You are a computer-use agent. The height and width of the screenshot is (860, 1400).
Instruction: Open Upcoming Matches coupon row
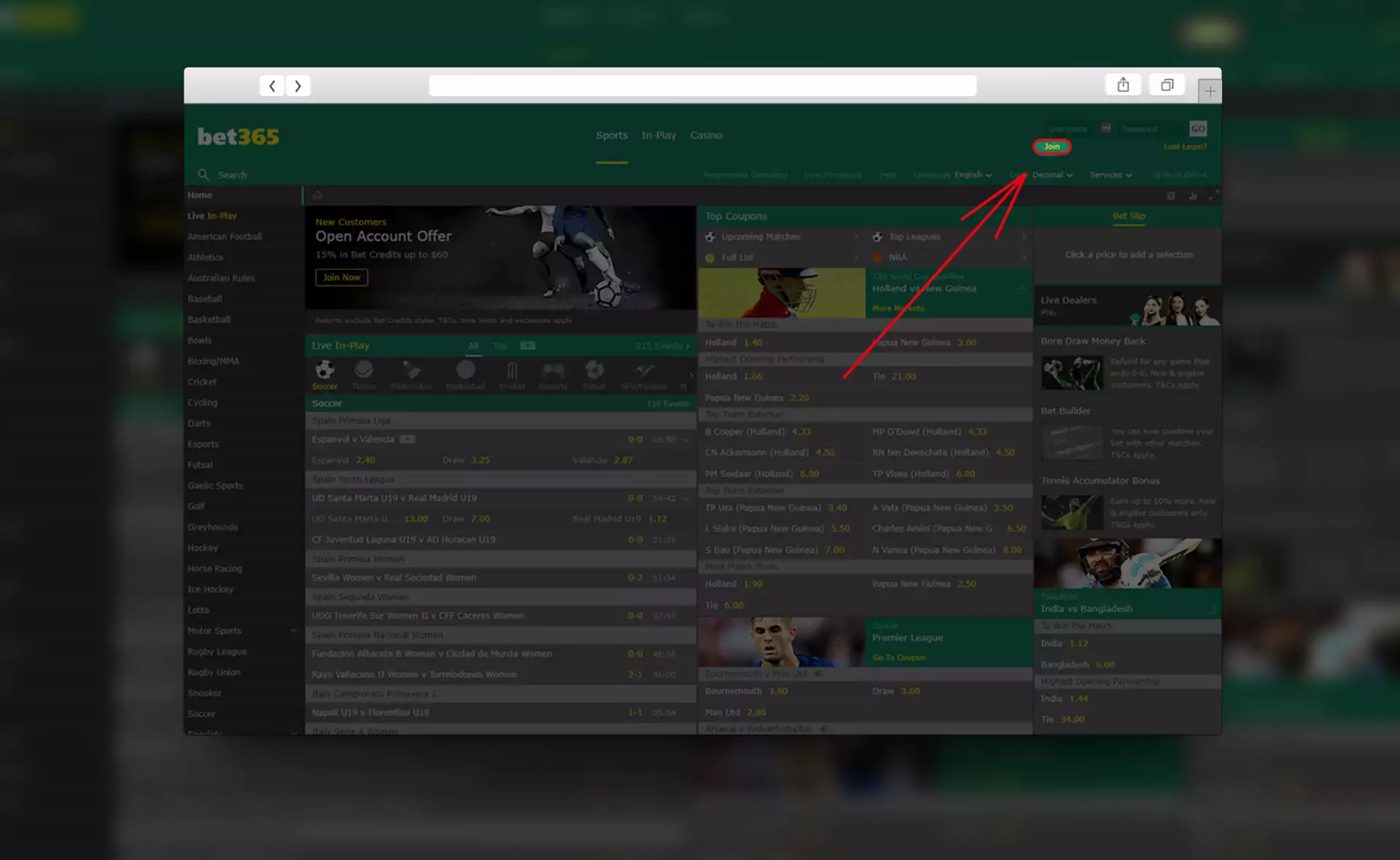click(x=782, y=237)
